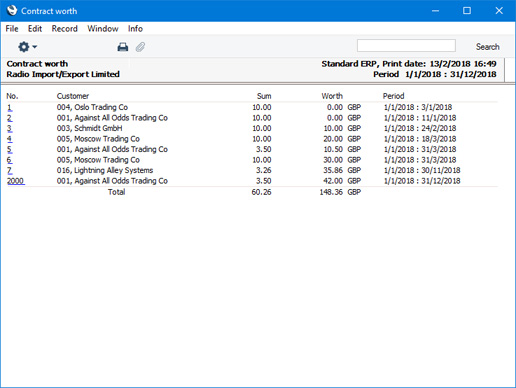The image size is (516, 388).
Task: Minimize the Contract worth window
Action: click(x=435, y=11)
